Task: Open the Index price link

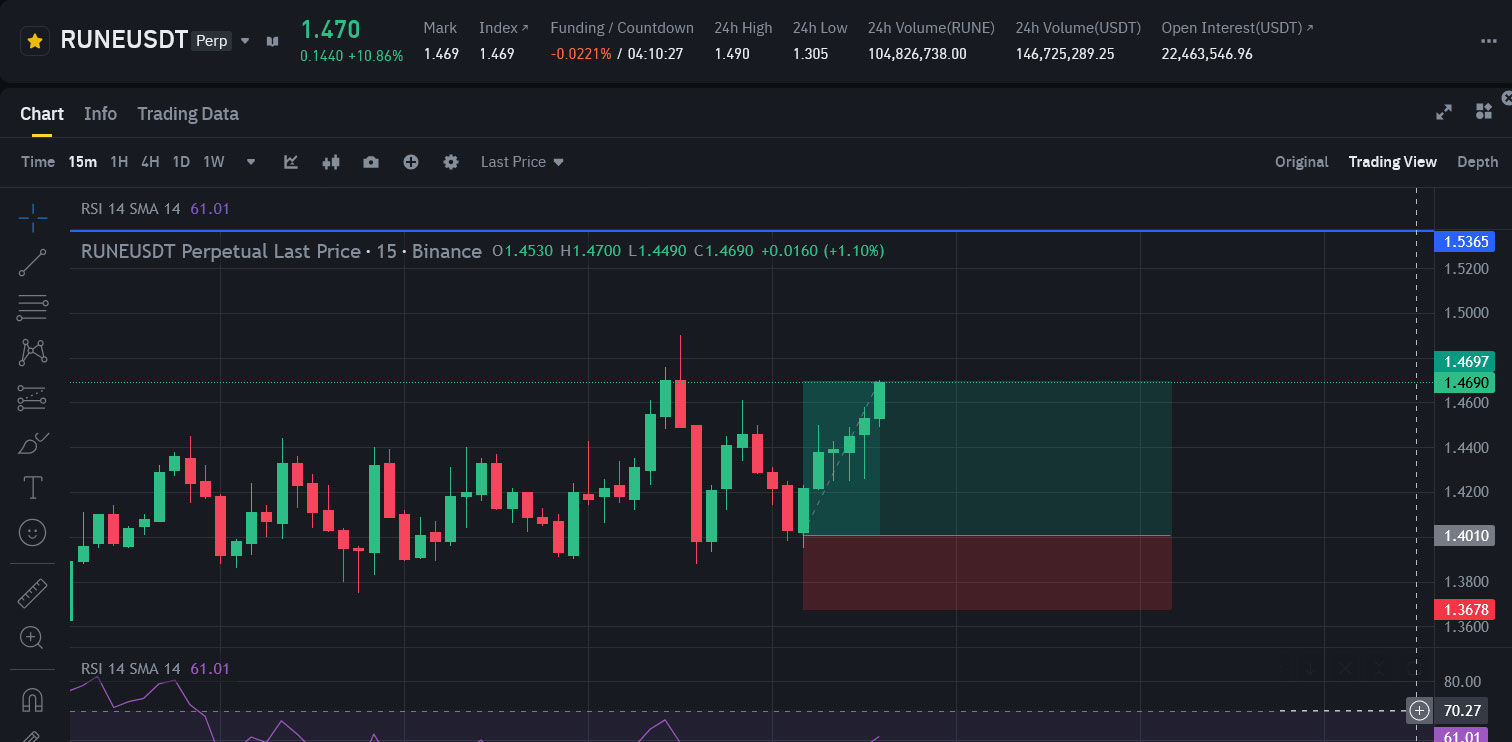Action: 503,28
